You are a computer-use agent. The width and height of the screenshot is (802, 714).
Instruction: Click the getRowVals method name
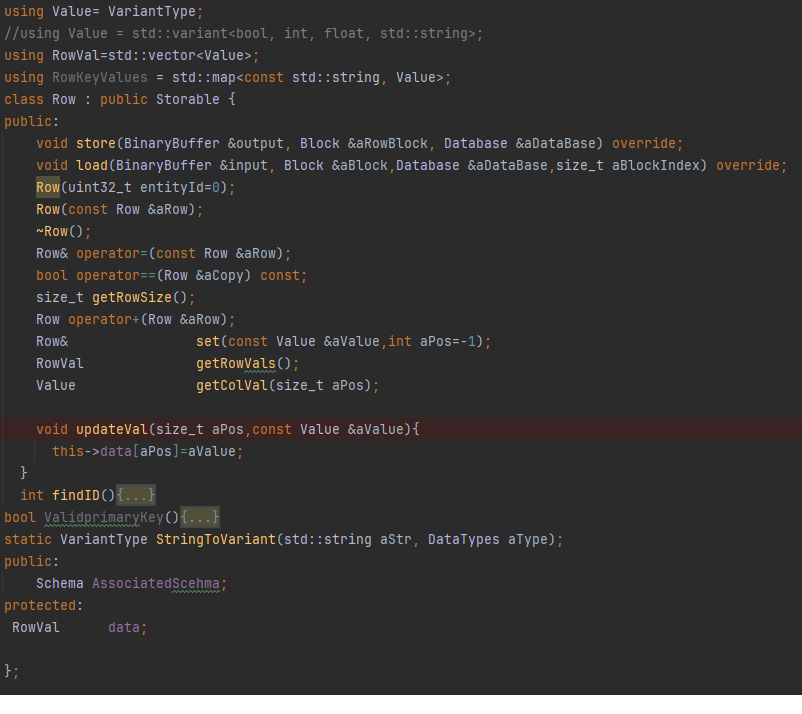pos(236,363)
